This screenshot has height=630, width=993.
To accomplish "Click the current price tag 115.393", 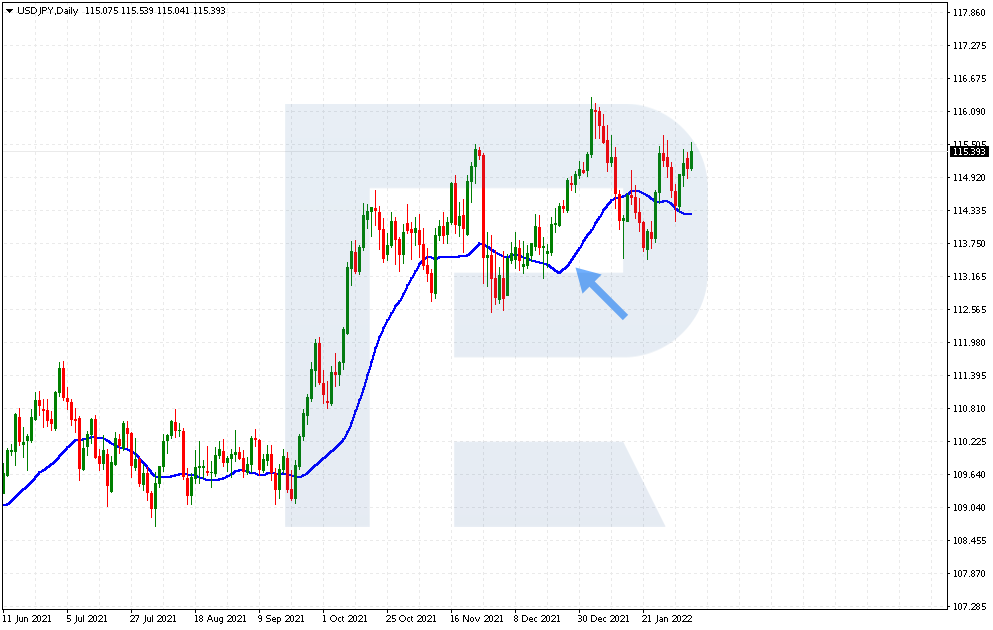I will click(967, 151).
